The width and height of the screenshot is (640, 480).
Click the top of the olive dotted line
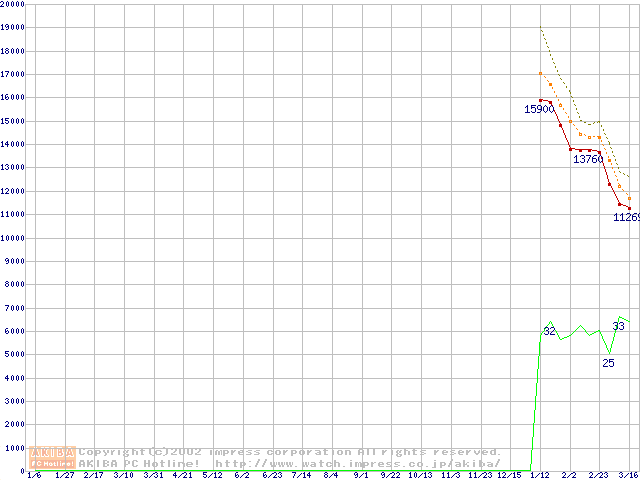tap(541, 27)
